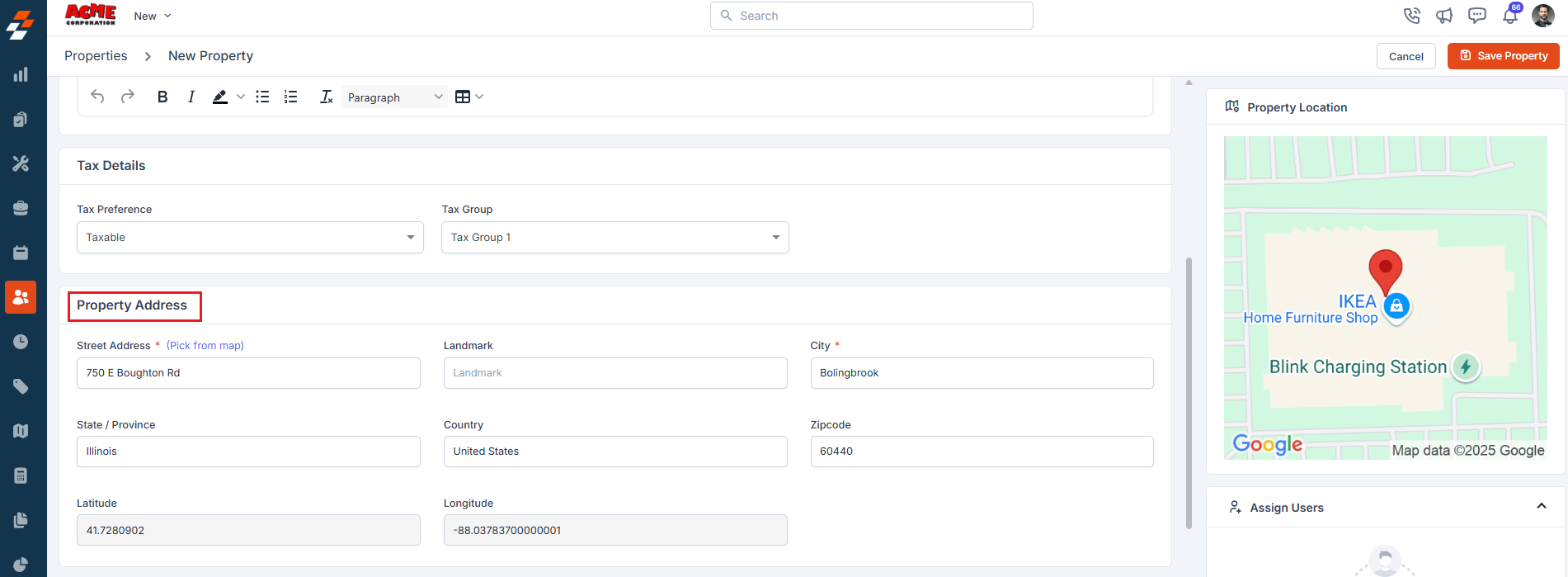Viewport: 1568px width, 577px height.
Task: Open the Paragraph style dropdown
Action: (x=395, y=97)
